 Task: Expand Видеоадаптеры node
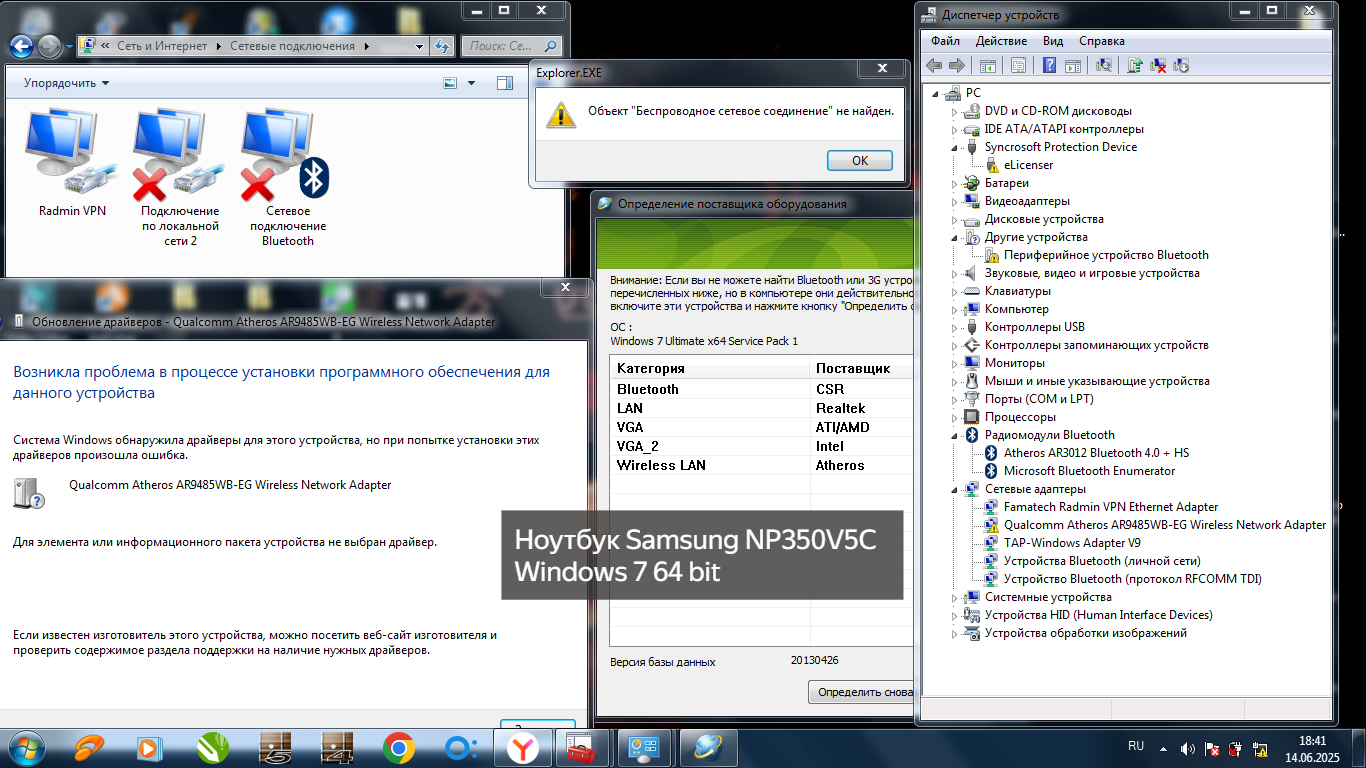tap(954, 201)
